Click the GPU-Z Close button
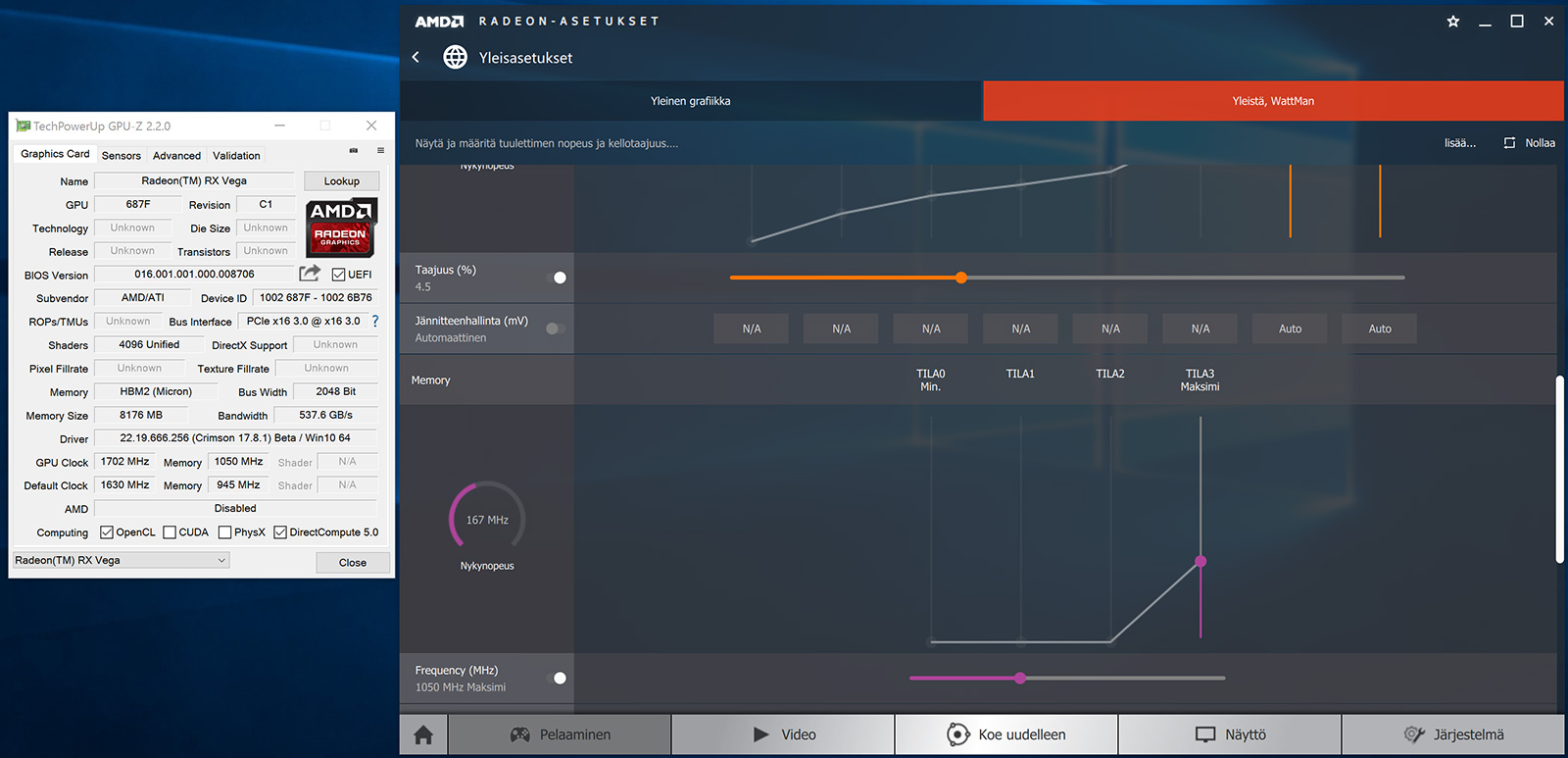 [x=353, y=563]
